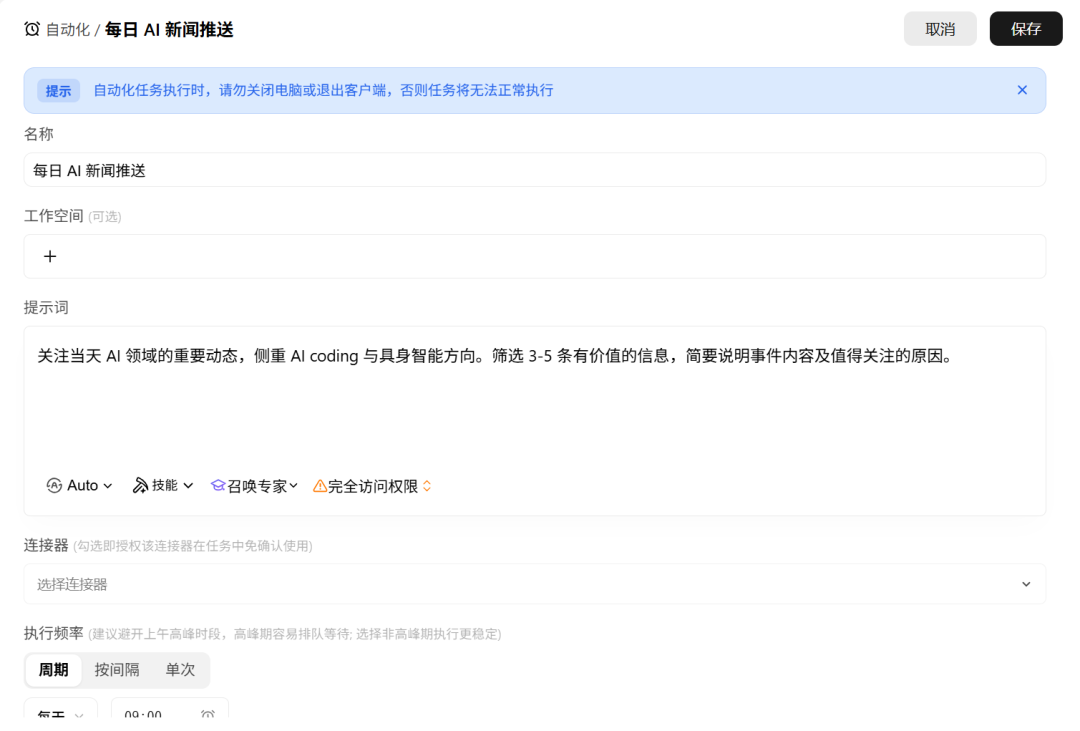The width and height of the screenshot is (1080, 731).
Task: Open the 选择连接器 connector dropdown
Action: coord(534,584)
